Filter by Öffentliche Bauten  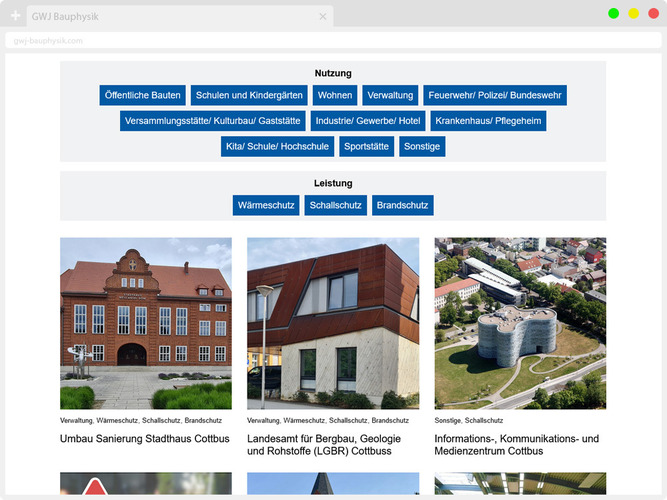(143, 95)
